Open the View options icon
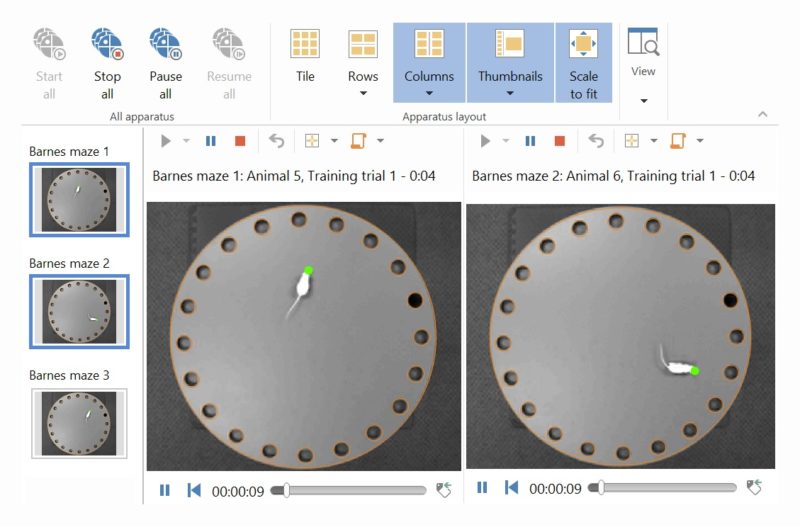This screenshot has height=527, width=800. click(643, 42)
